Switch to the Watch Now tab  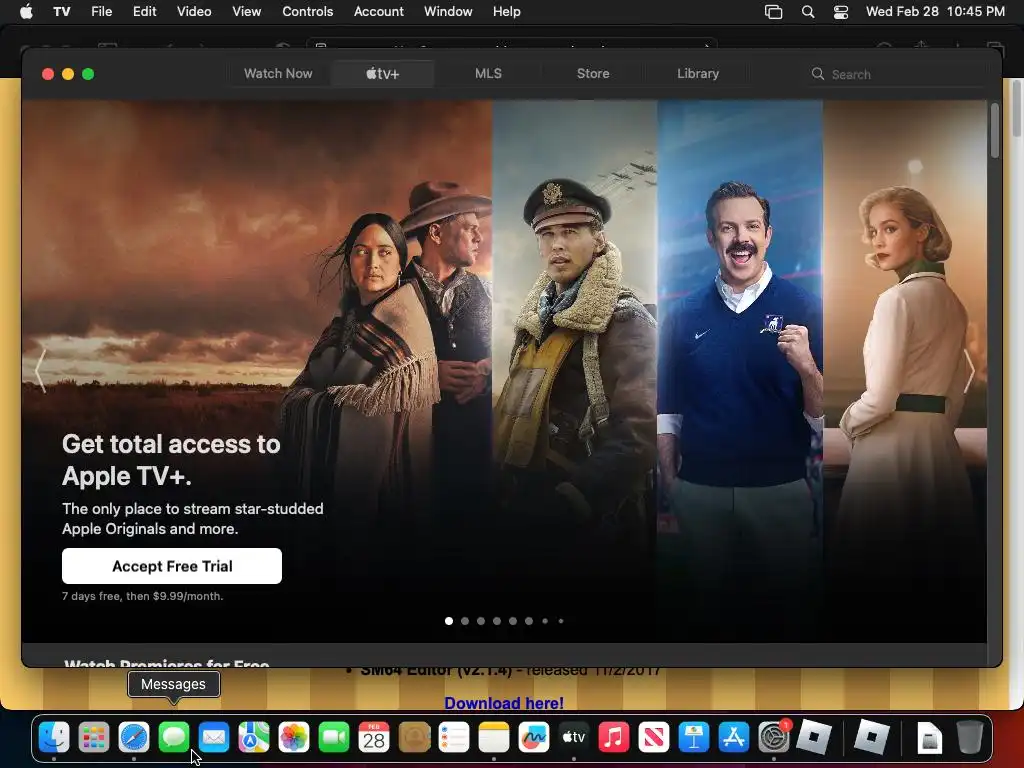278,74
